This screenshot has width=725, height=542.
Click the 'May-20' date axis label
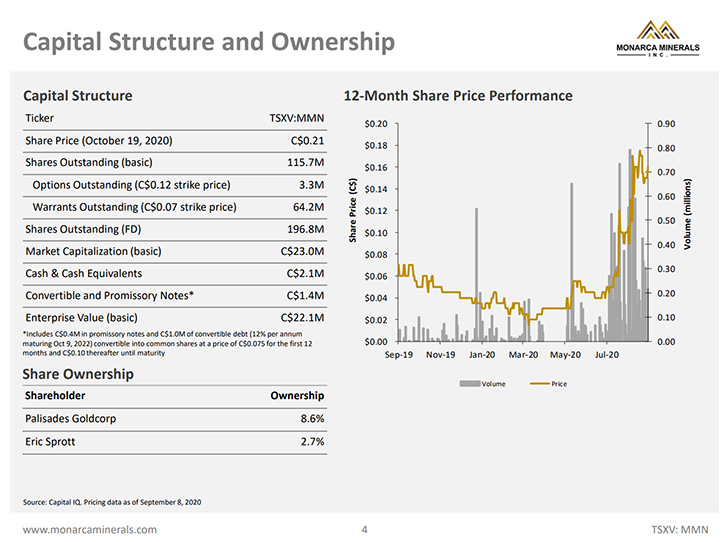tap(565, 355)
